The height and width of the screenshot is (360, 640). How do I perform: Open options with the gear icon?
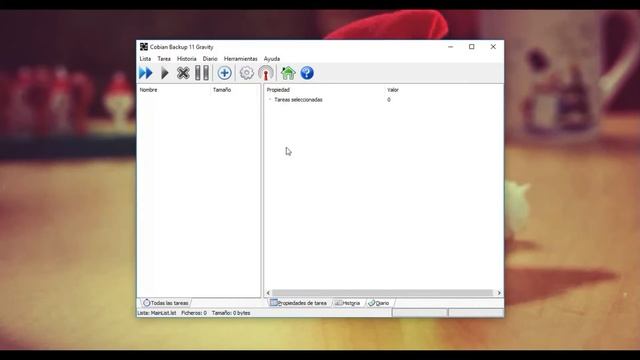tap(246, 73)
